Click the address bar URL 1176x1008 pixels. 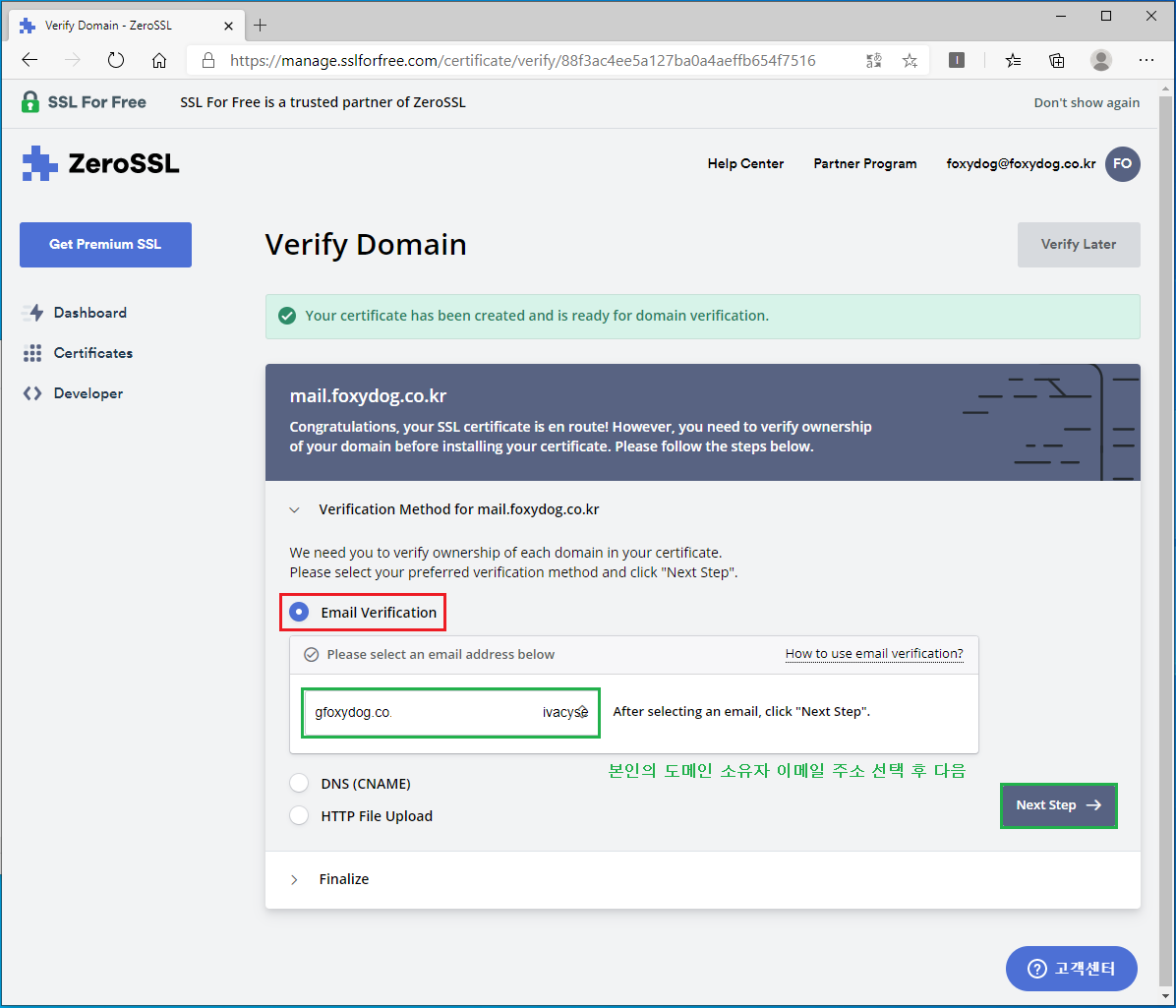pos(523,61)
